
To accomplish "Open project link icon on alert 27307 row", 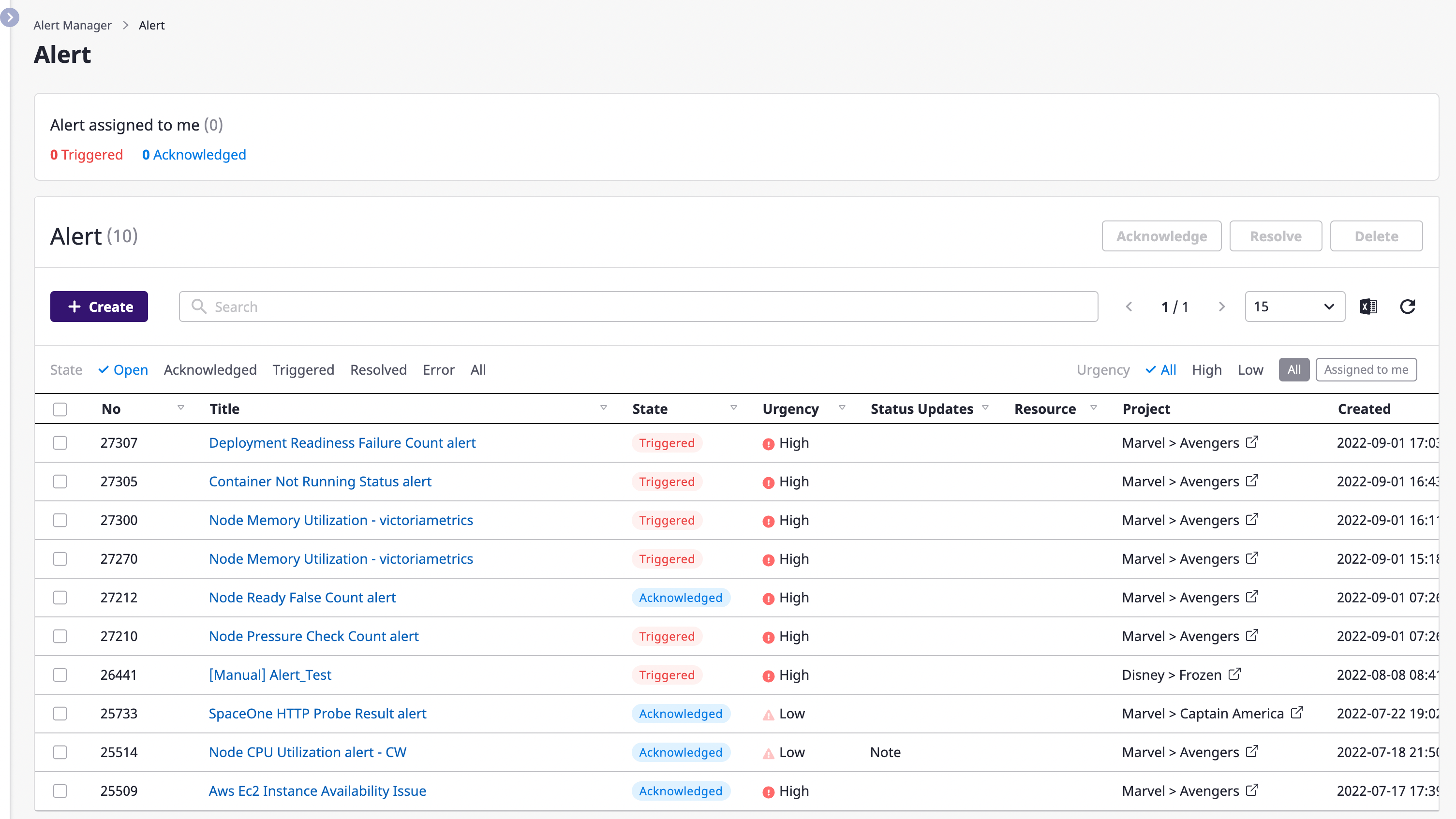I will point(1252,442).
